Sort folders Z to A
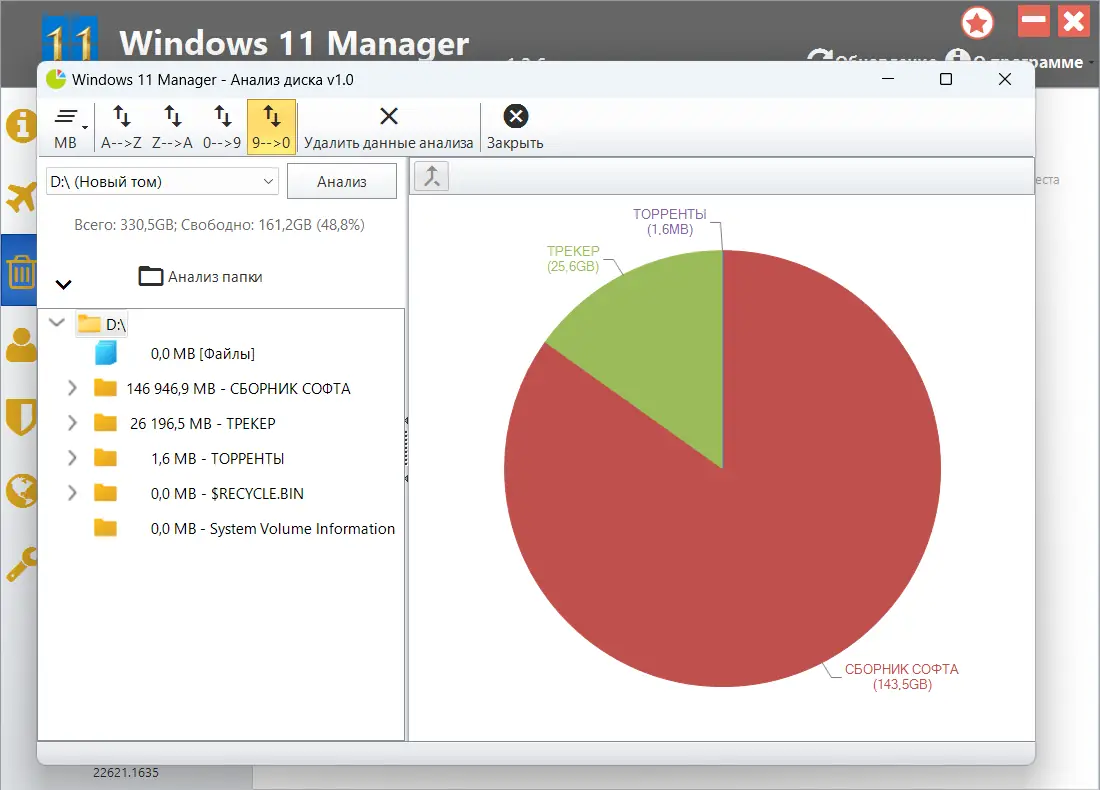Image resolution: width=1100 pixels, height=790 pixels. pos(172,127)
